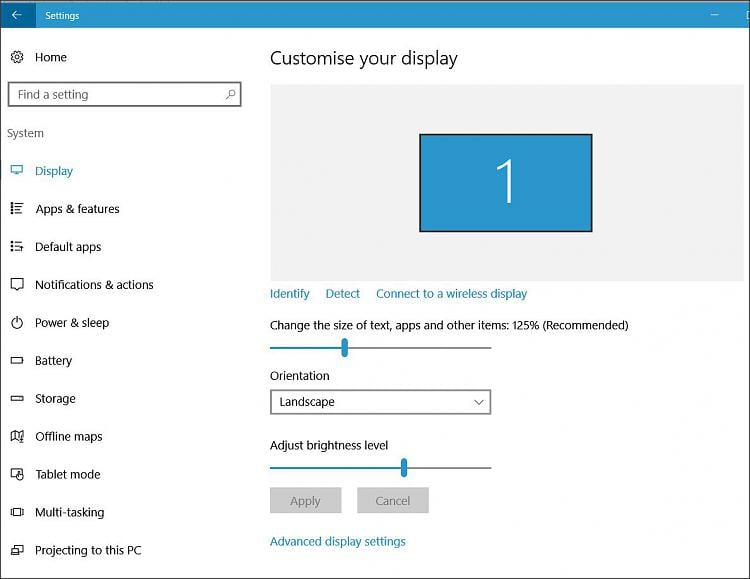The image size is (750, 579).
Task: Open Advanced display settings link
Action: pos(337,542)
